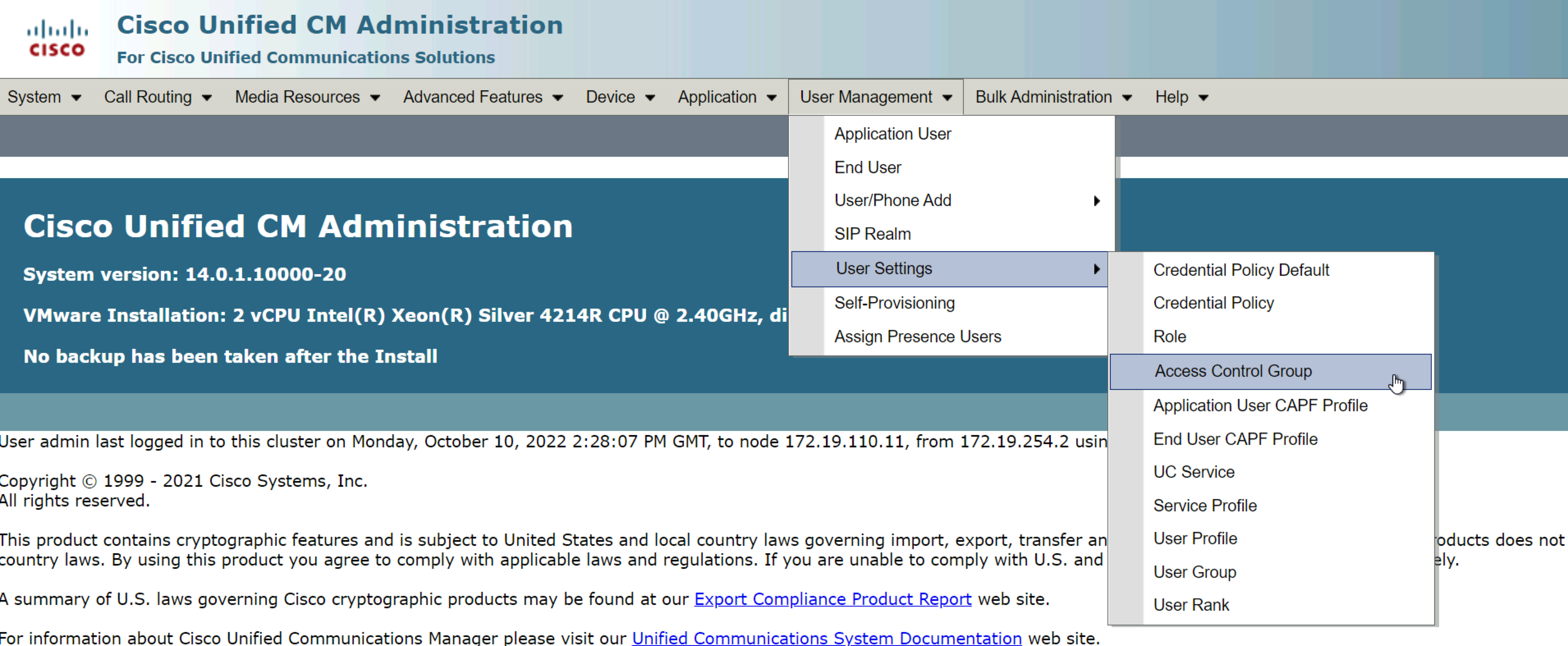Image resolution: width=1568 pixels, height=646 pixels.
Task: Click the header title Cisco Unified CM Administration
Action: click(339, 25)
